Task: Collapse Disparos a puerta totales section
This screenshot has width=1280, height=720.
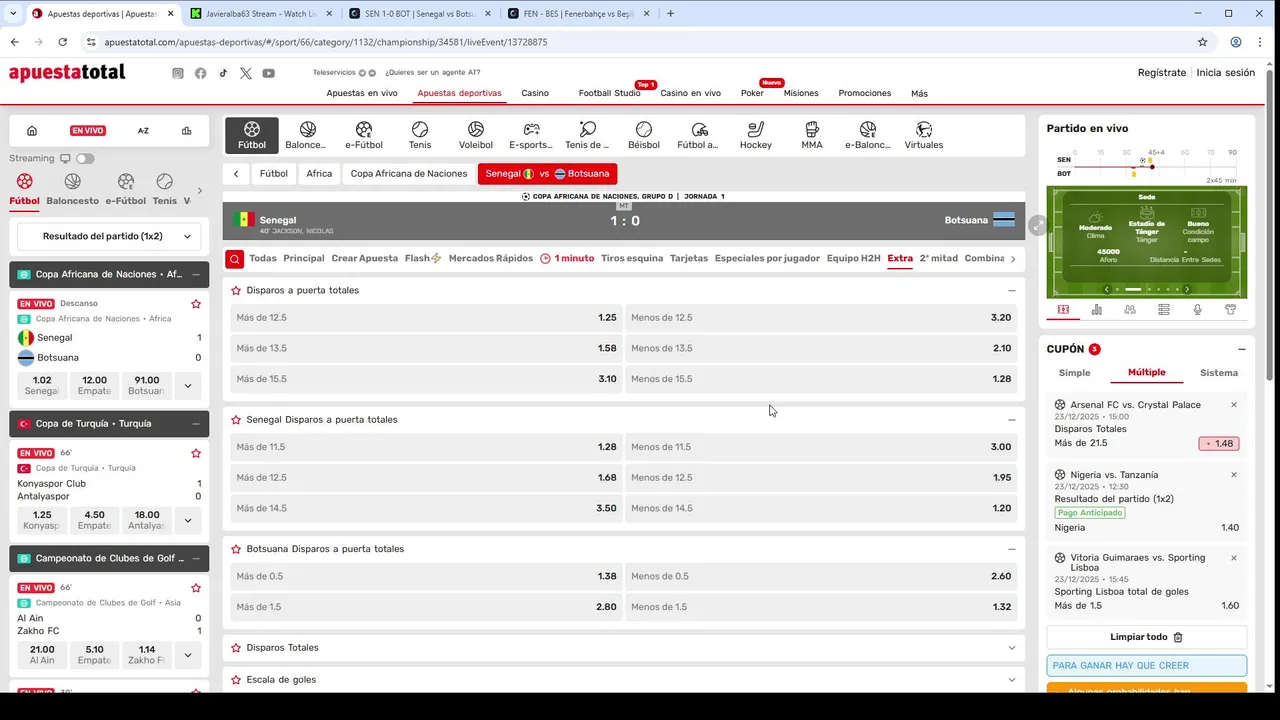Action: (x=1012, y=291)
